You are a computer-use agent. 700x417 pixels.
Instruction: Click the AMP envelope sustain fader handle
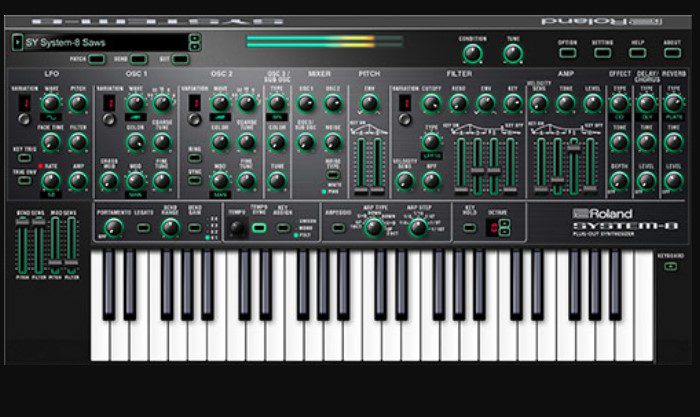(574, 148)
